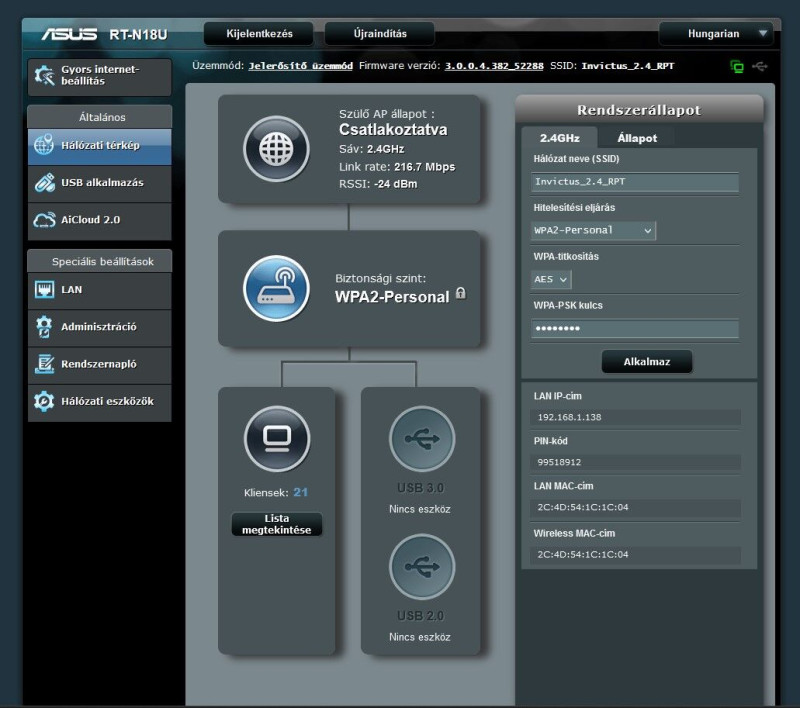Open the Adminisztráció gear icon
The width and height of the screenshot is (800, 708).
[x=44, y=327]
